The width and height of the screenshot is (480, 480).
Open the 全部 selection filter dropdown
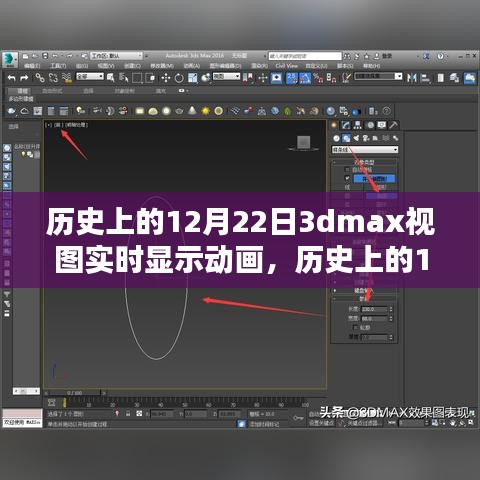click(x=90, y=76)
